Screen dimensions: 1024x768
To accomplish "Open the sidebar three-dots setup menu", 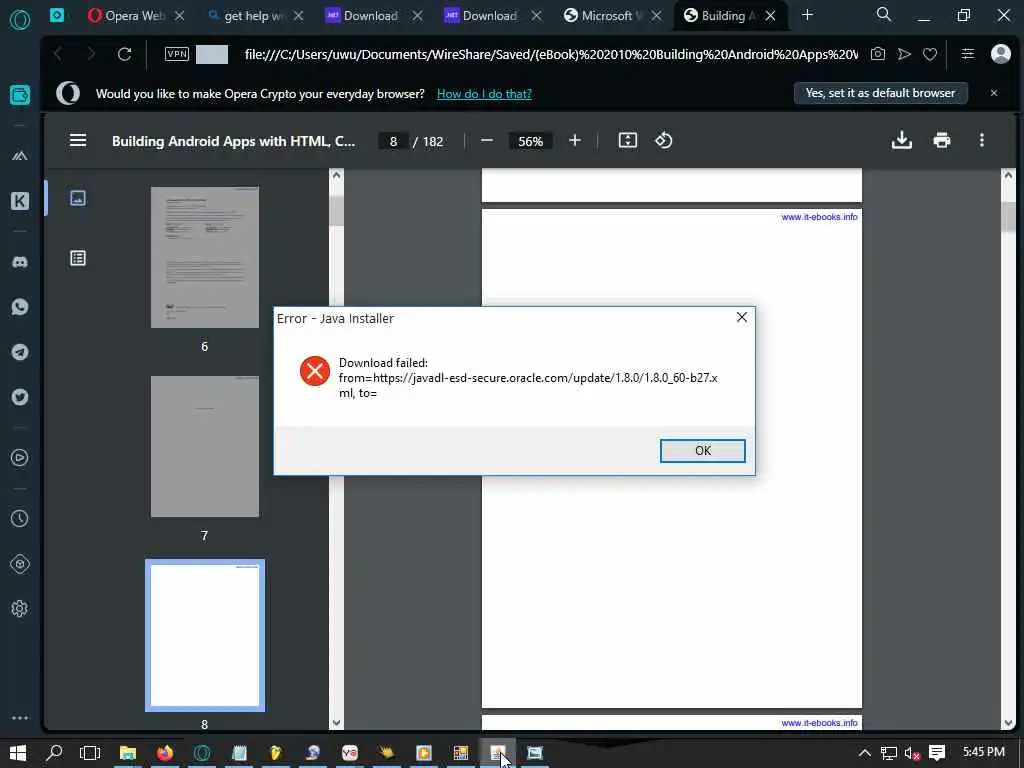I will tap(20, 718).
